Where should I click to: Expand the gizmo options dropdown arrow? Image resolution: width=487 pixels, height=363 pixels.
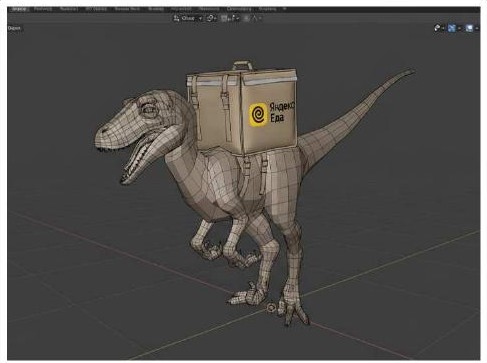point(459,28)
